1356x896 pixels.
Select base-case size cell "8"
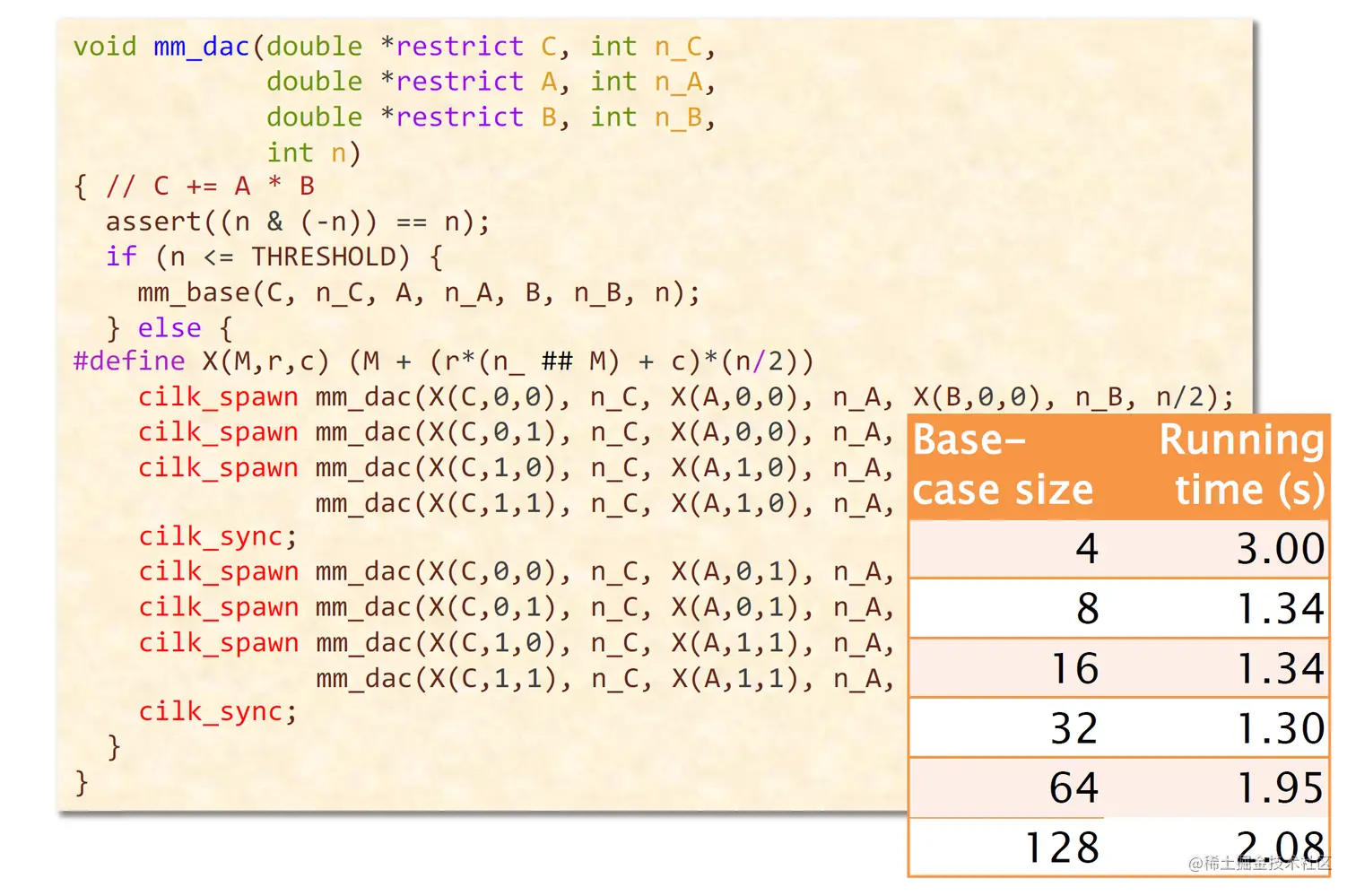click(1087, 608)
